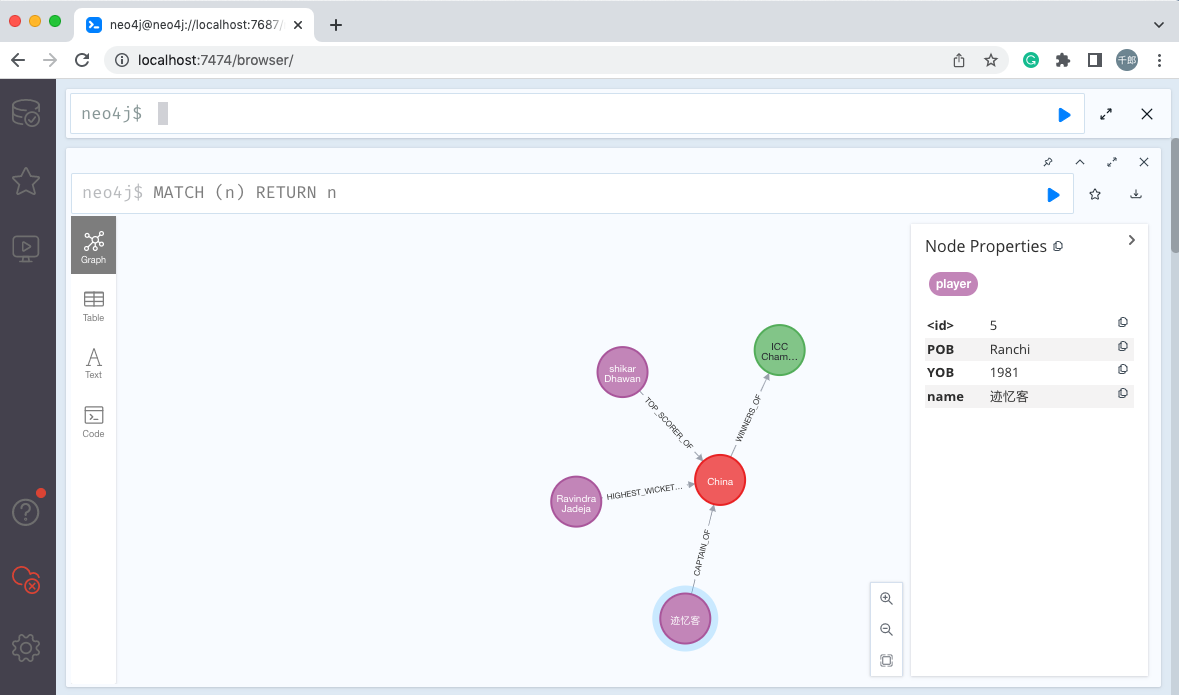Zoom out on the graph
This screenshot has width=1179, height=695.
click(887, 630)
